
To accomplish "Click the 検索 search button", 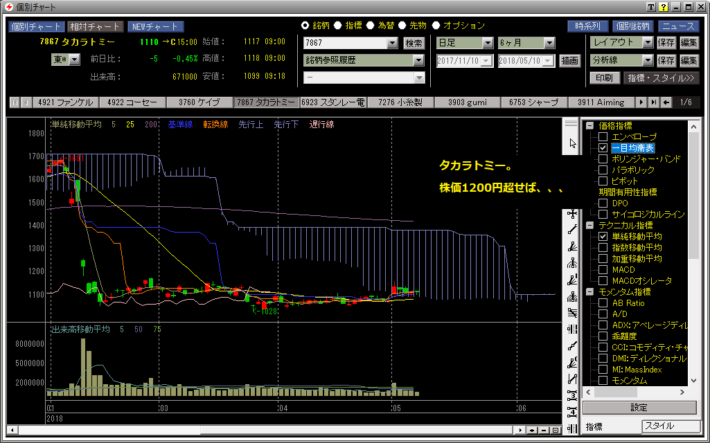I will point(413,43).
